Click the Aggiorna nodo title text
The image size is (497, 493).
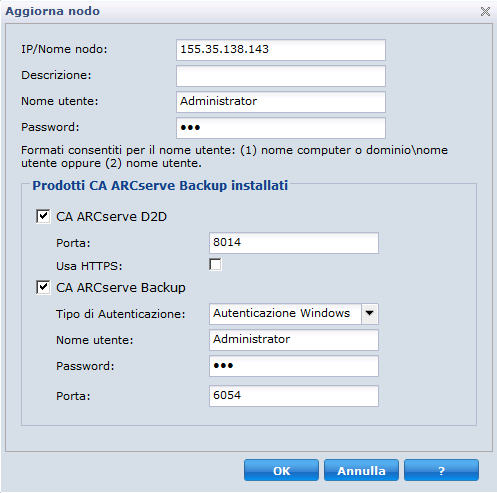point(53,11)
